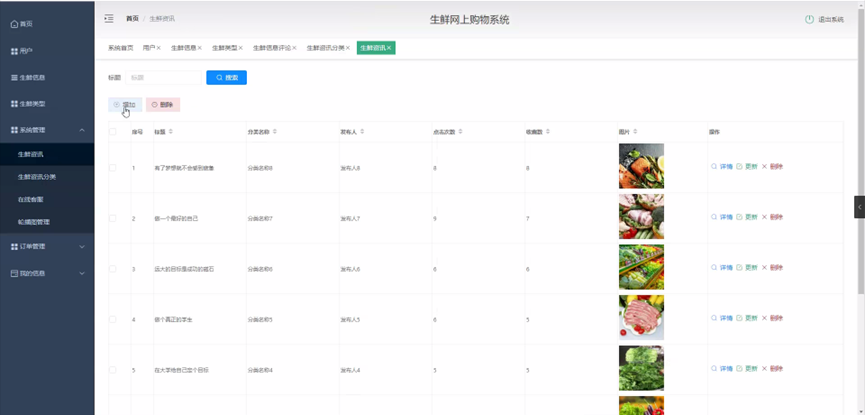Open the vegetable shelf thumbnail in row 3
865x415 pixels.
click(641, 267)
